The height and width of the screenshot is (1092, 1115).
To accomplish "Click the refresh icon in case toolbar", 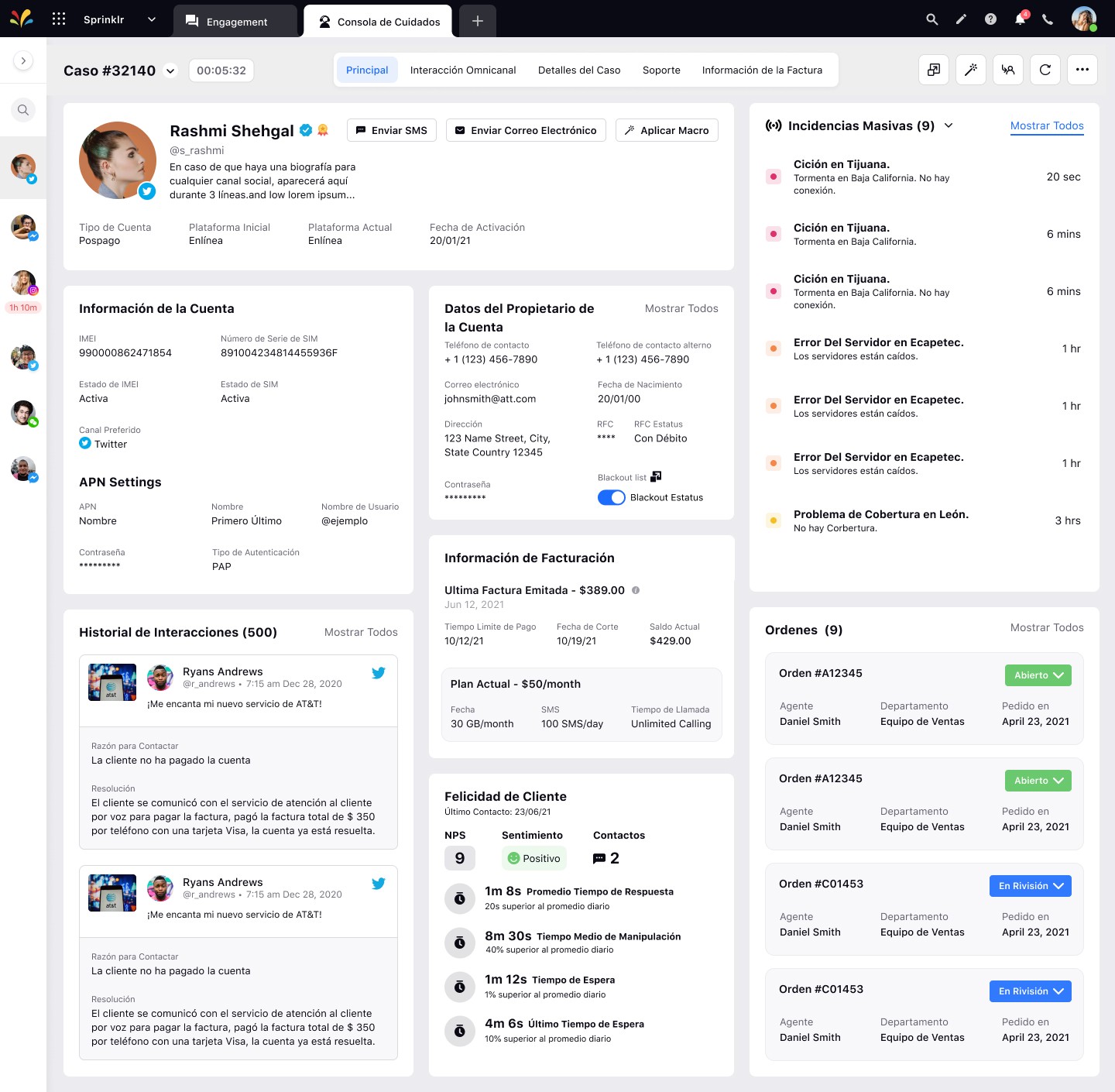I will [1045, 70].
